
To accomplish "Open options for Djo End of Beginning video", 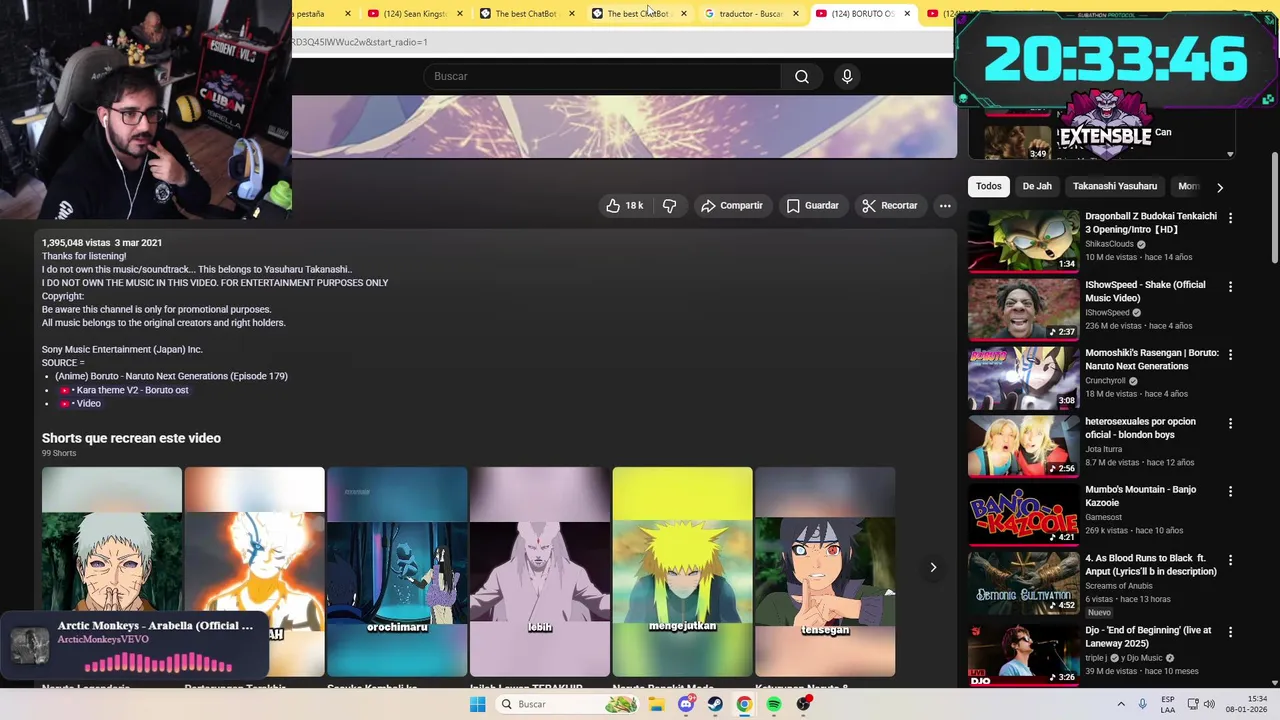I will click(1230, 632).
